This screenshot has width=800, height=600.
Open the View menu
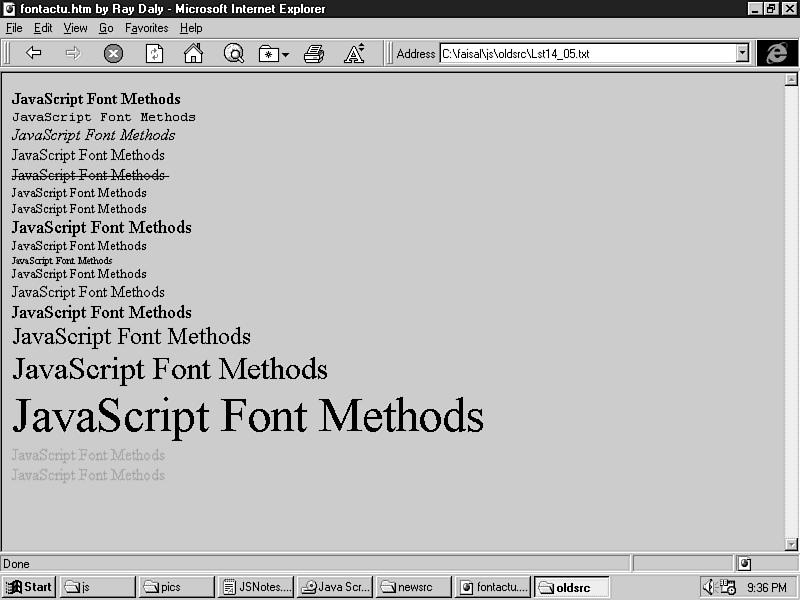(x=75, y=28)
